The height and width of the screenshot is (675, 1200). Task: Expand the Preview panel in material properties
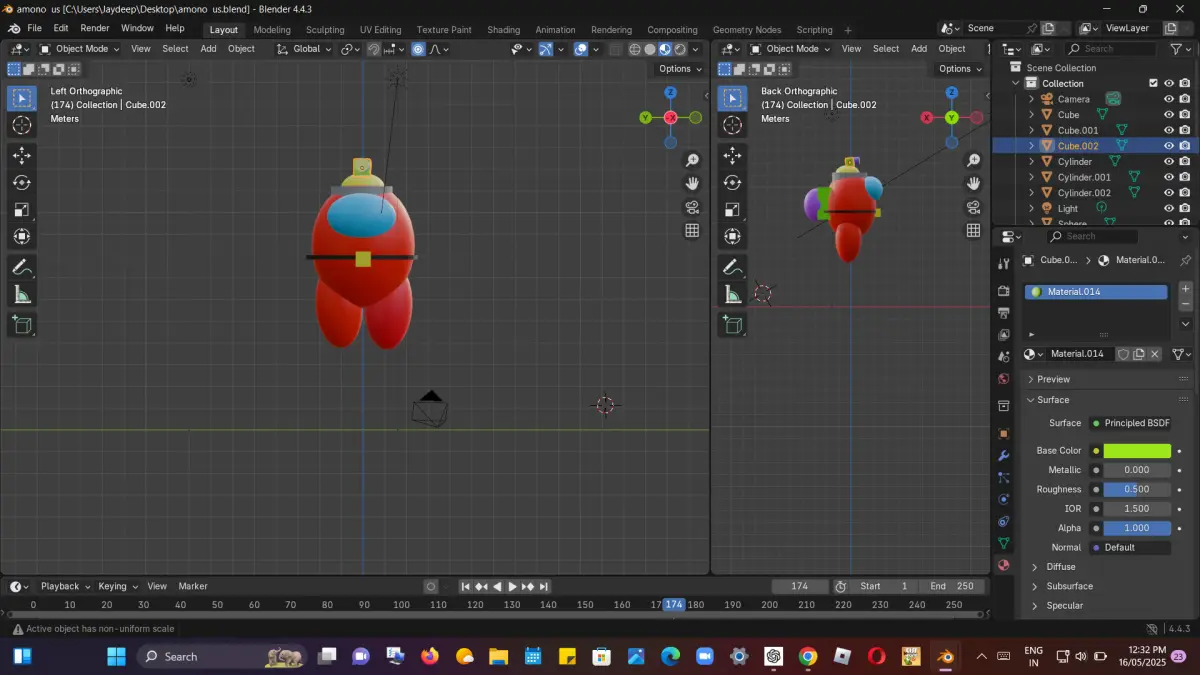pos(1053,379)
